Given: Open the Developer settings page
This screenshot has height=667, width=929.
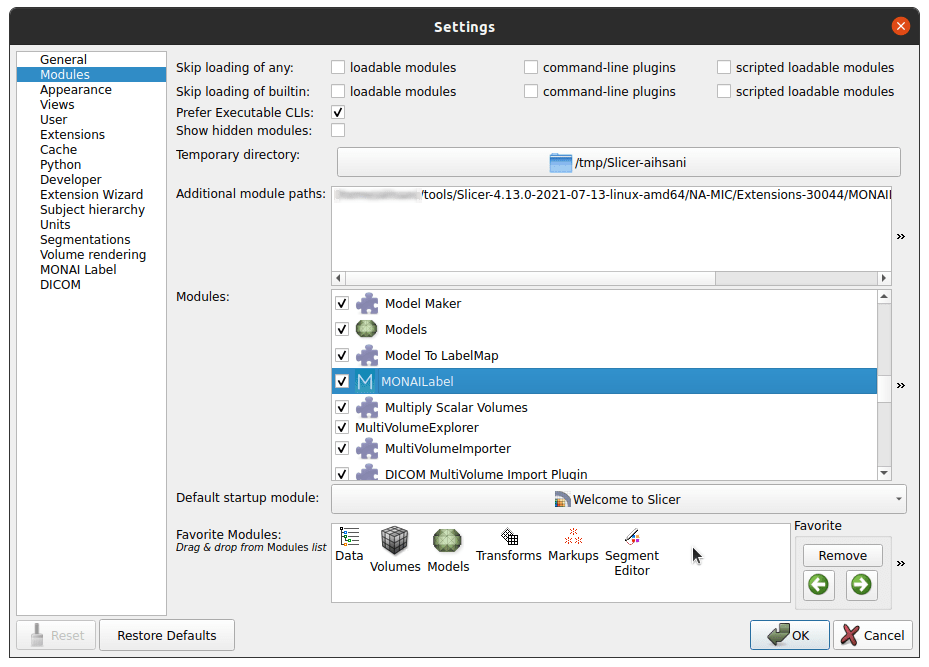Looking at the screenshot, I should (71, 179).
